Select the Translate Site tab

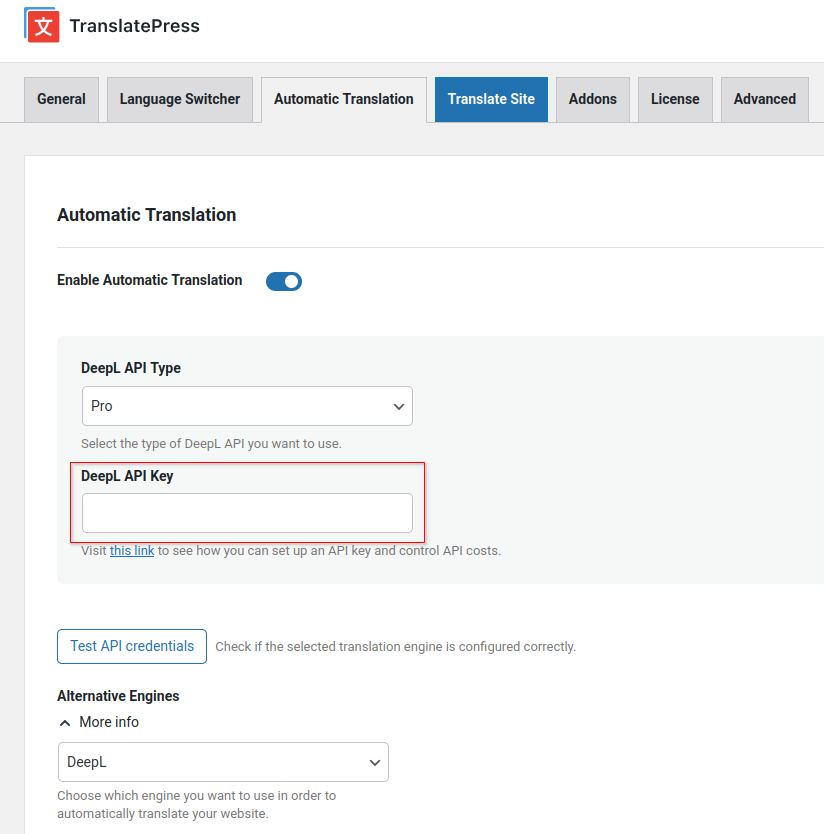coord(491,99)
